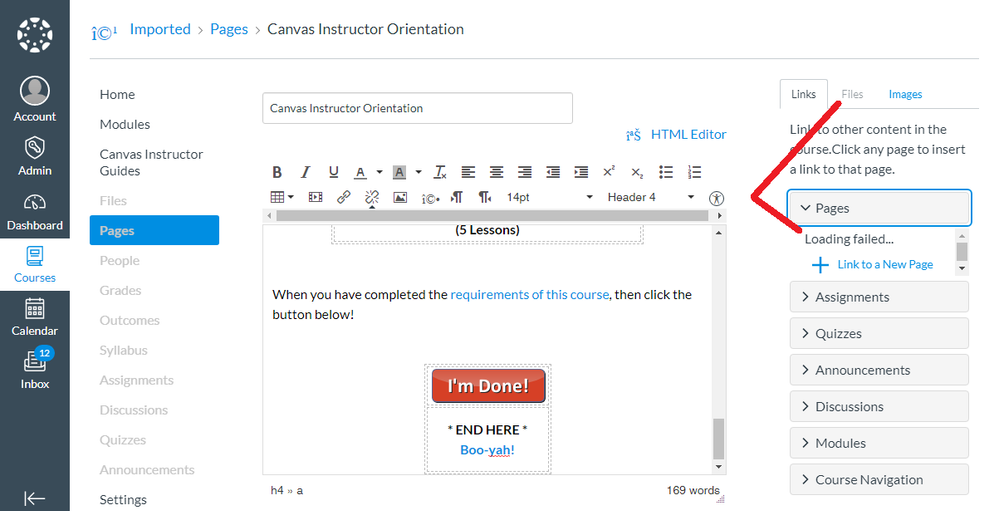Expand the Quizzes section in links panel
Viewport: 999px width, 511px height.
pyautogui.click(x=879, y=333)
